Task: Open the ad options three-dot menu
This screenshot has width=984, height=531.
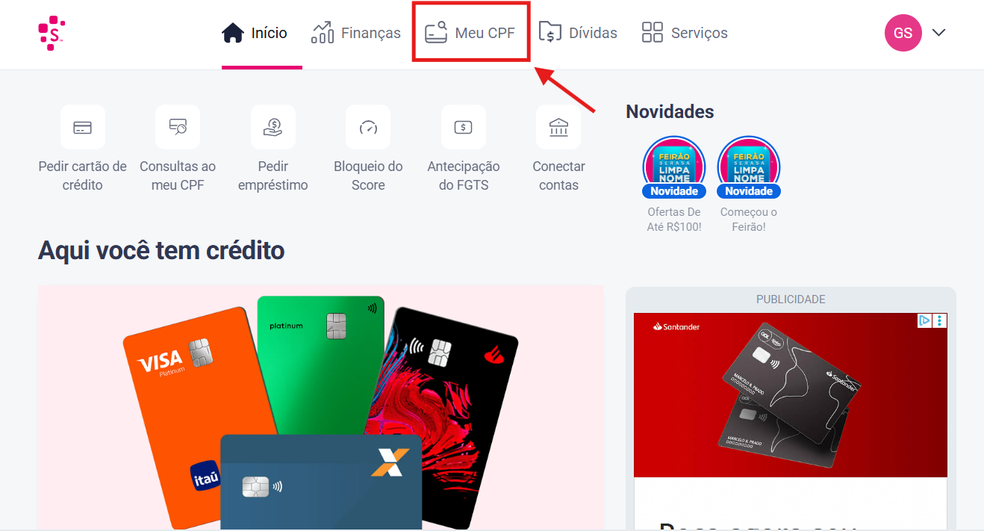Action: point(939,321)
